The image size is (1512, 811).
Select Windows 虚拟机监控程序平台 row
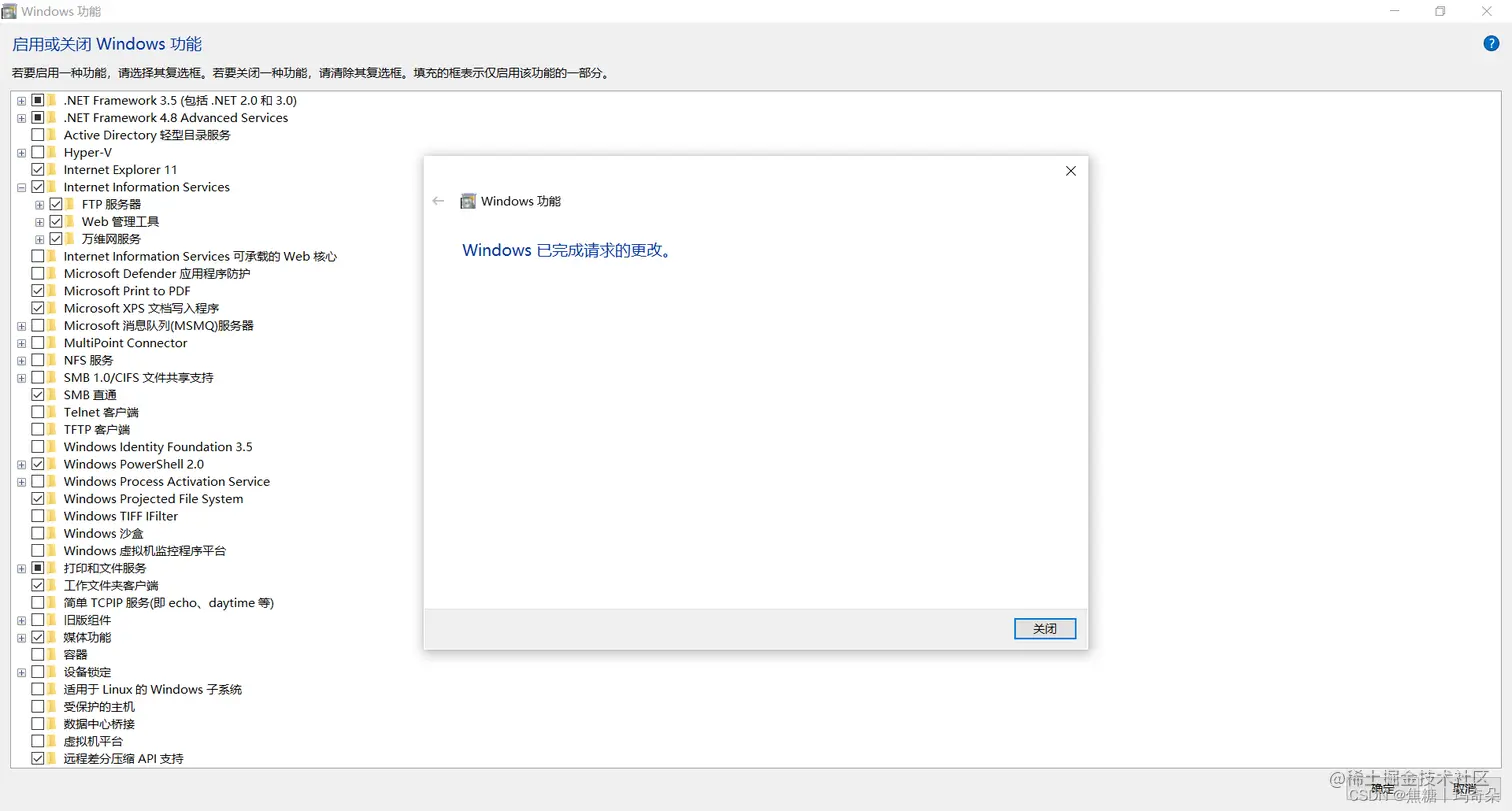pos(145,551)
